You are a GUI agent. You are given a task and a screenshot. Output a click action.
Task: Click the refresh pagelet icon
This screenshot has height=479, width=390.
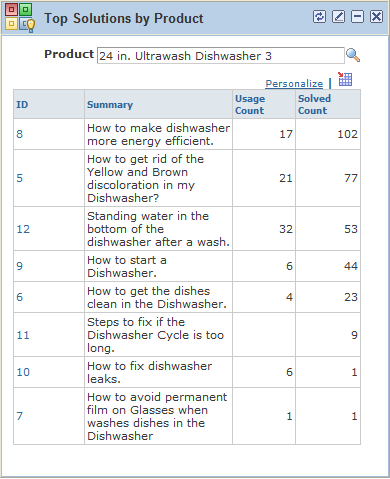pos(319,16)
